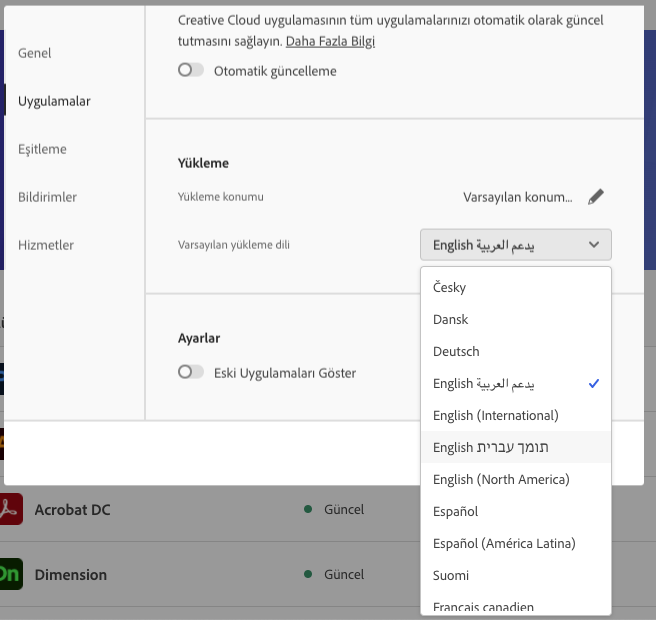Open the Genel settings tab
The image size is (656, 620).
pyautogui.click(x=35, y=53)
